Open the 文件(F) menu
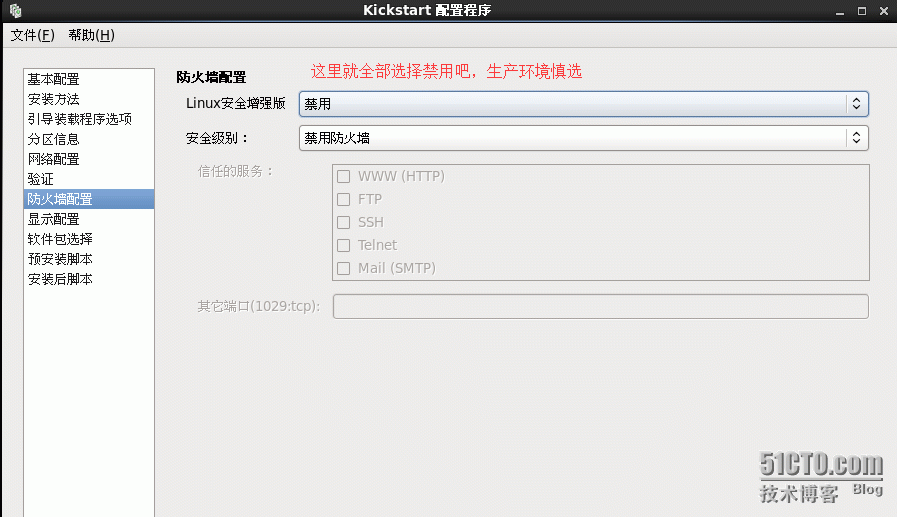This screenshot has width=897, height=517. [x=33, y=35]
